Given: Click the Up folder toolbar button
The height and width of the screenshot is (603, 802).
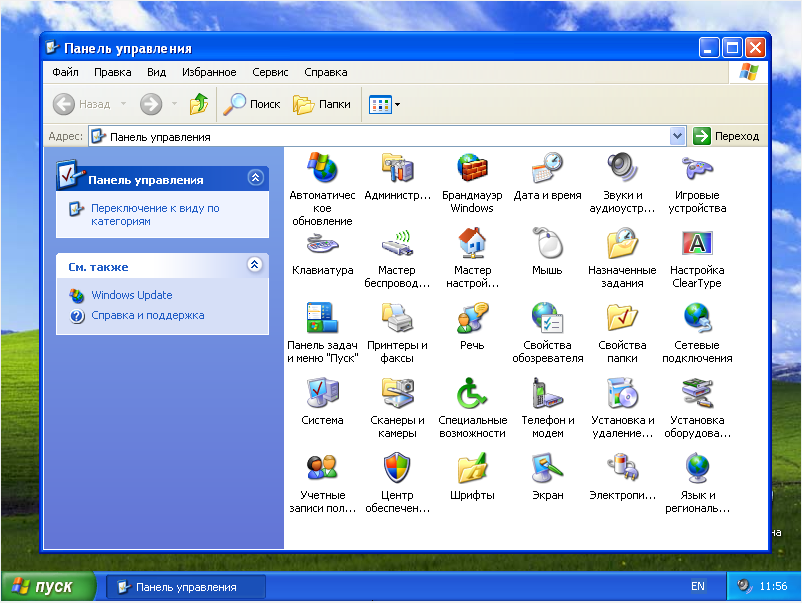Looking at the screenshot, I should click(x=199, y=104).
